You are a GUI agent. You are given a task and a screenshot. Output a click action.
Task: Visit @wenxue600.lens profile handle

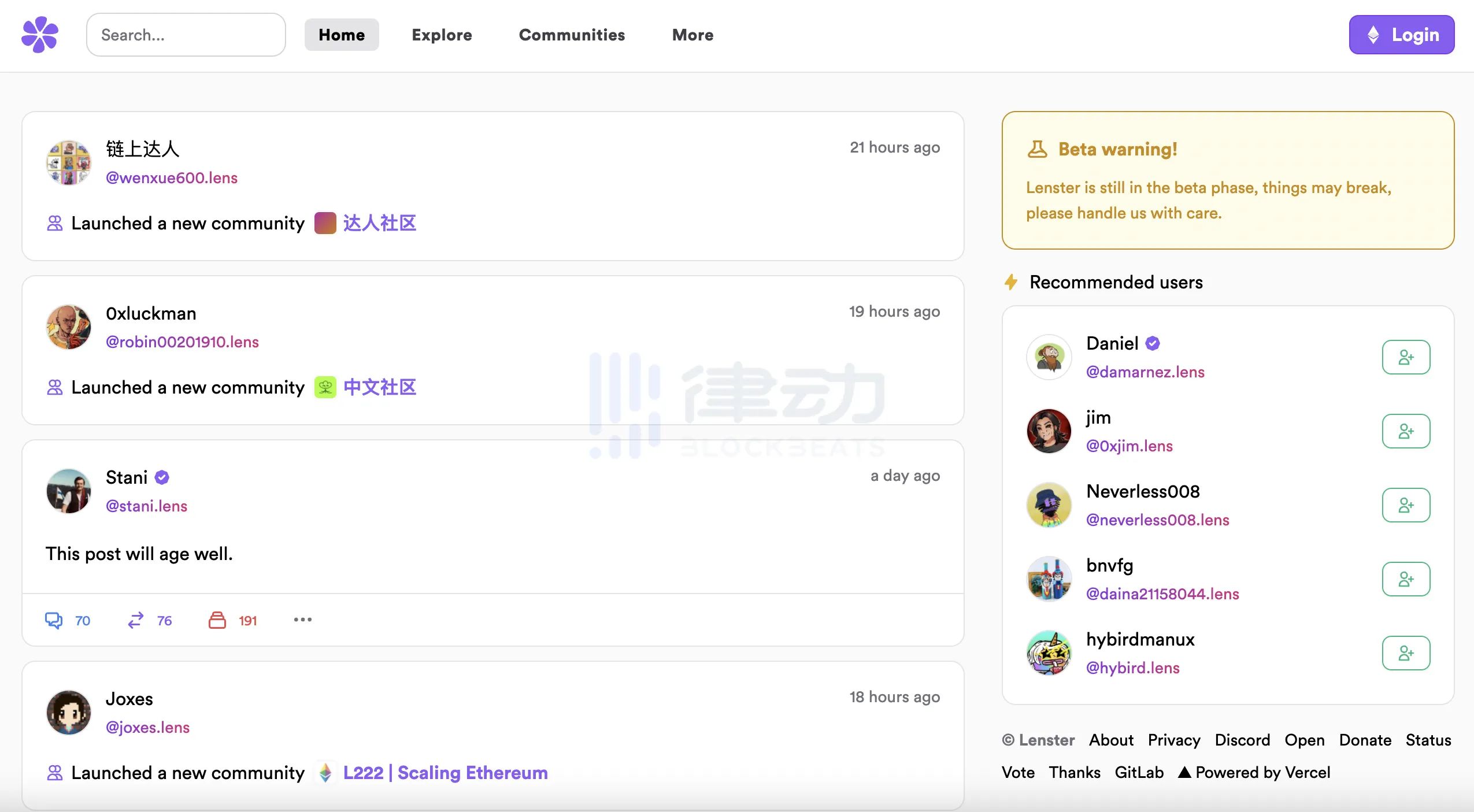point(172,177)
